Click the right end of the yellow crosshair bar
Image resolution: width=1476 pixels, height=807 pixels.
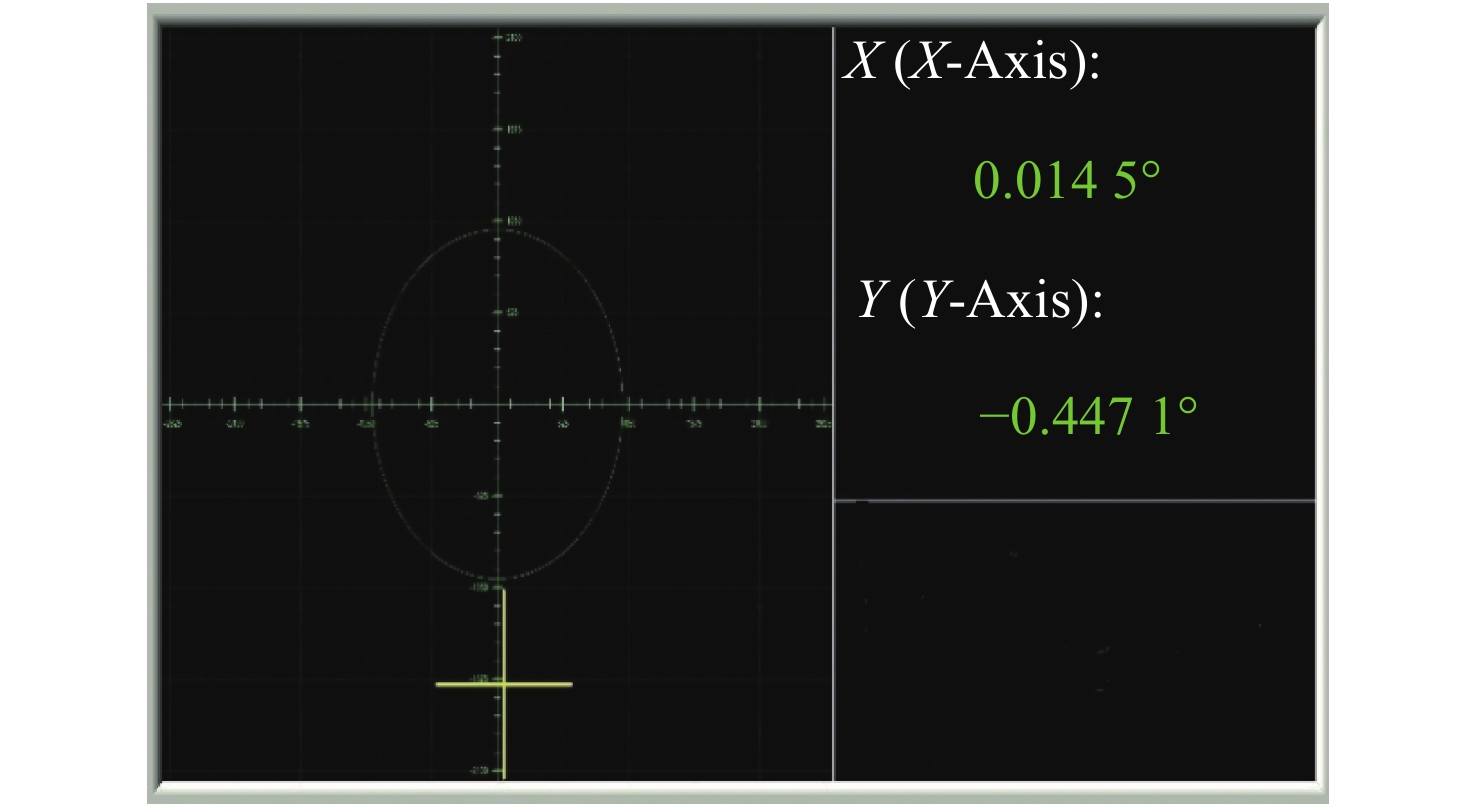(x=570, y=684)
